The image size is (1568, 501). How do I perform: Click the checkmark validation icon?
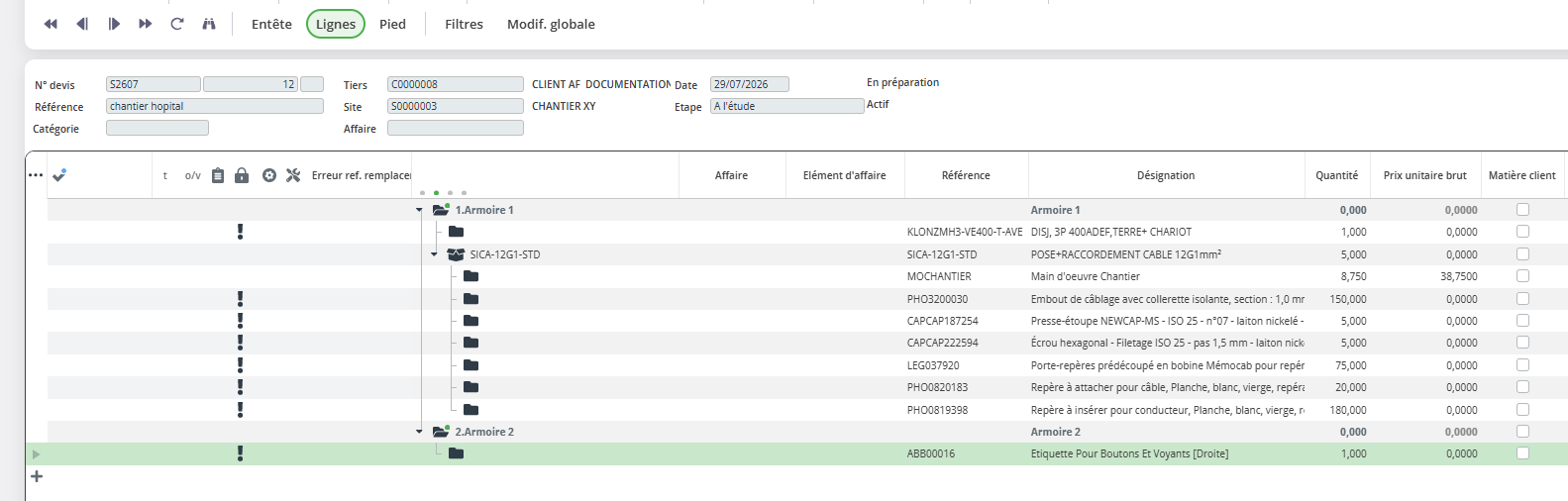point(59,175)
